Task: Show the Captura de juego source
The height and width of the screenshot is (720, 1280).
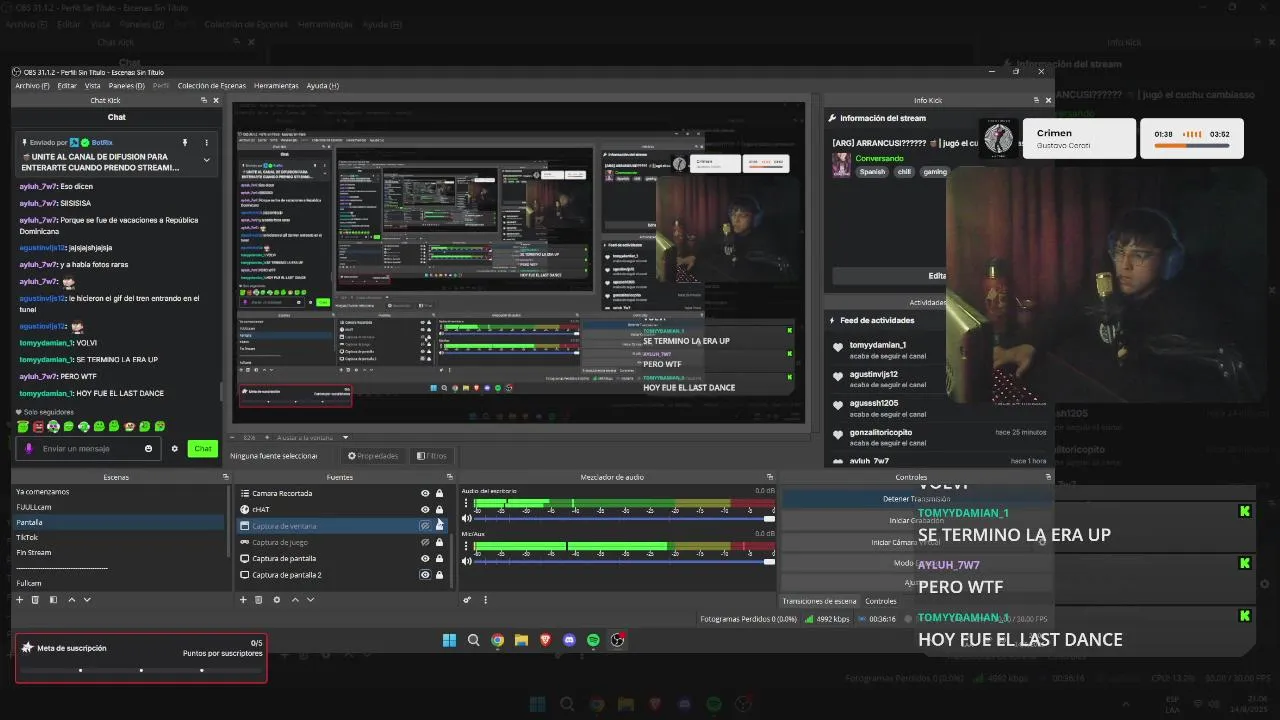Action: [x=425, y=542]
